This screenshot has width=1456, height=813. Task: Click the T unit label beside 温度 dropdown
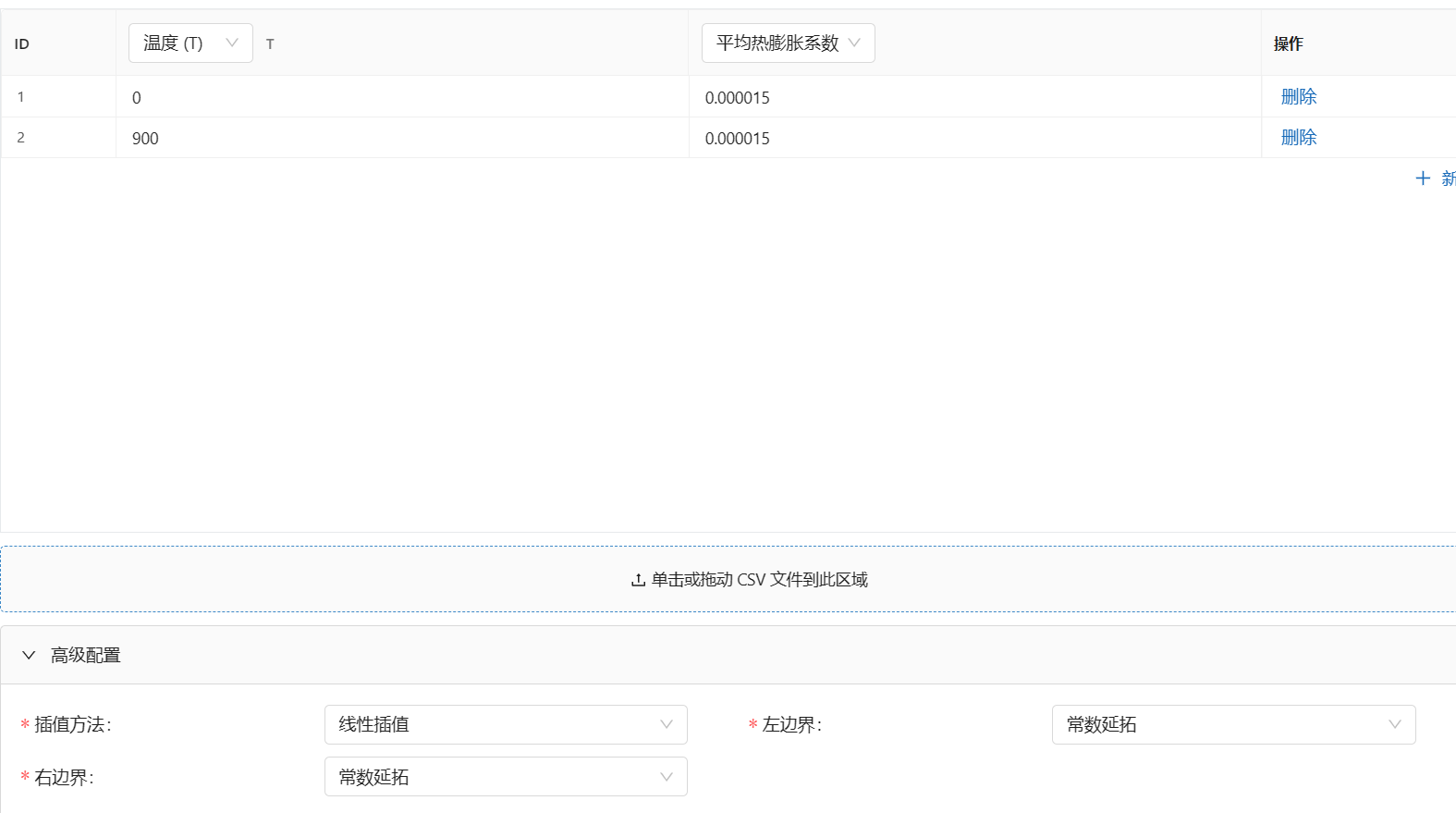click(x=270, y=44)
